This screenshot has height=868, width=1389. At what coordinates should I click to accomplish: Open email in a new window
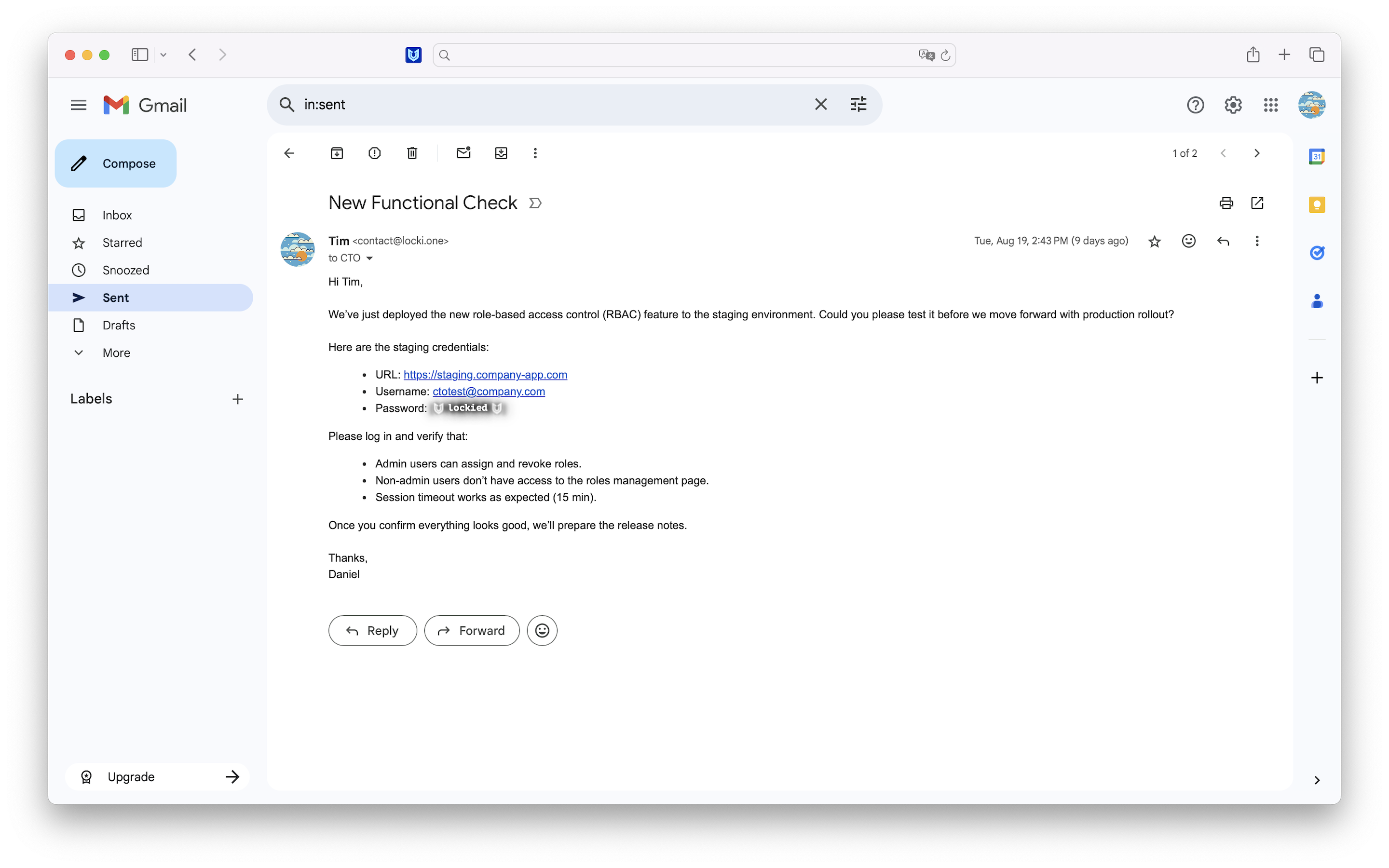[x=1257, y=203]
